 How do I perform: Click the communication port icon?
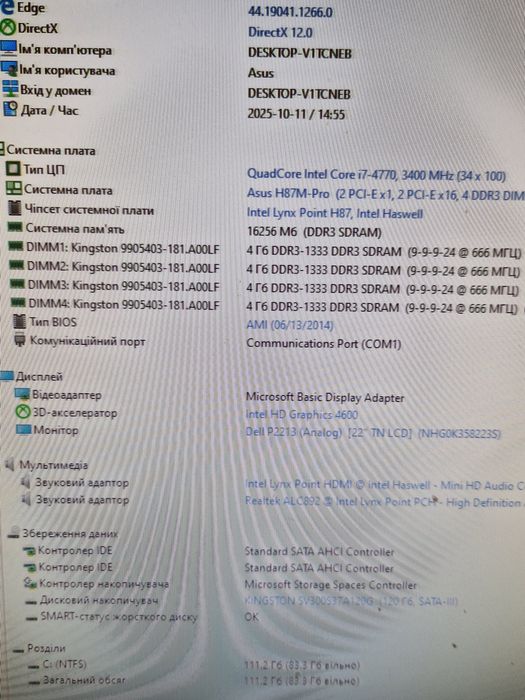point(20,341)
